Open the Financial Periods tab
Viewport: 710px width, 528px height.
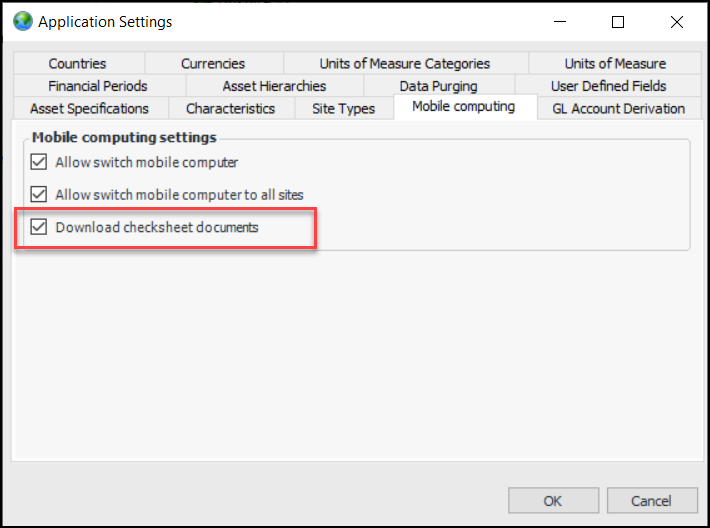pos(98,86)
